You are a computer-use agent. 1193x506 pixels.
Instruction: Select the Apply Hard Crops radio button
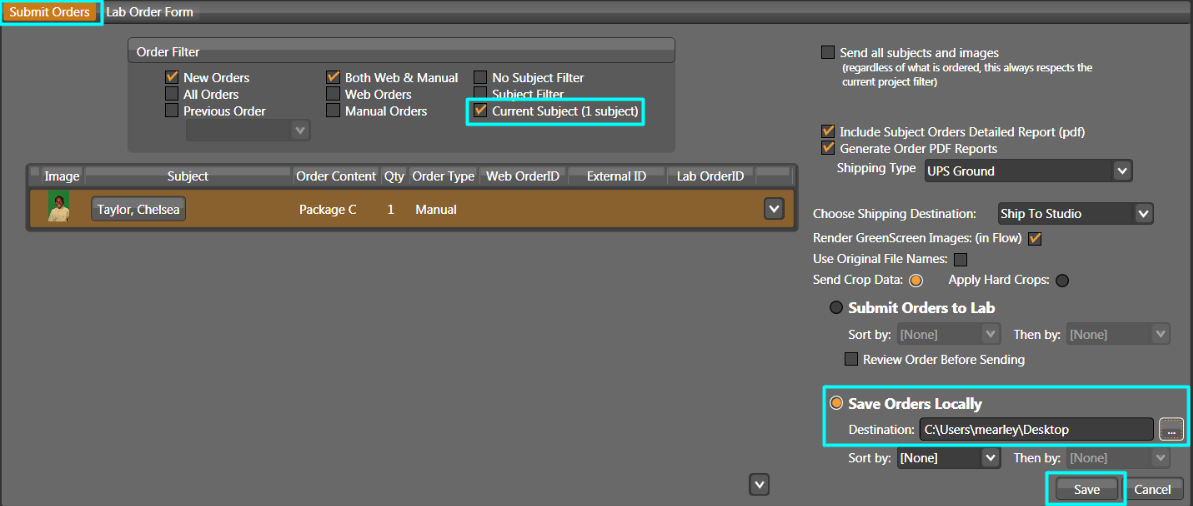point(1062,280)
